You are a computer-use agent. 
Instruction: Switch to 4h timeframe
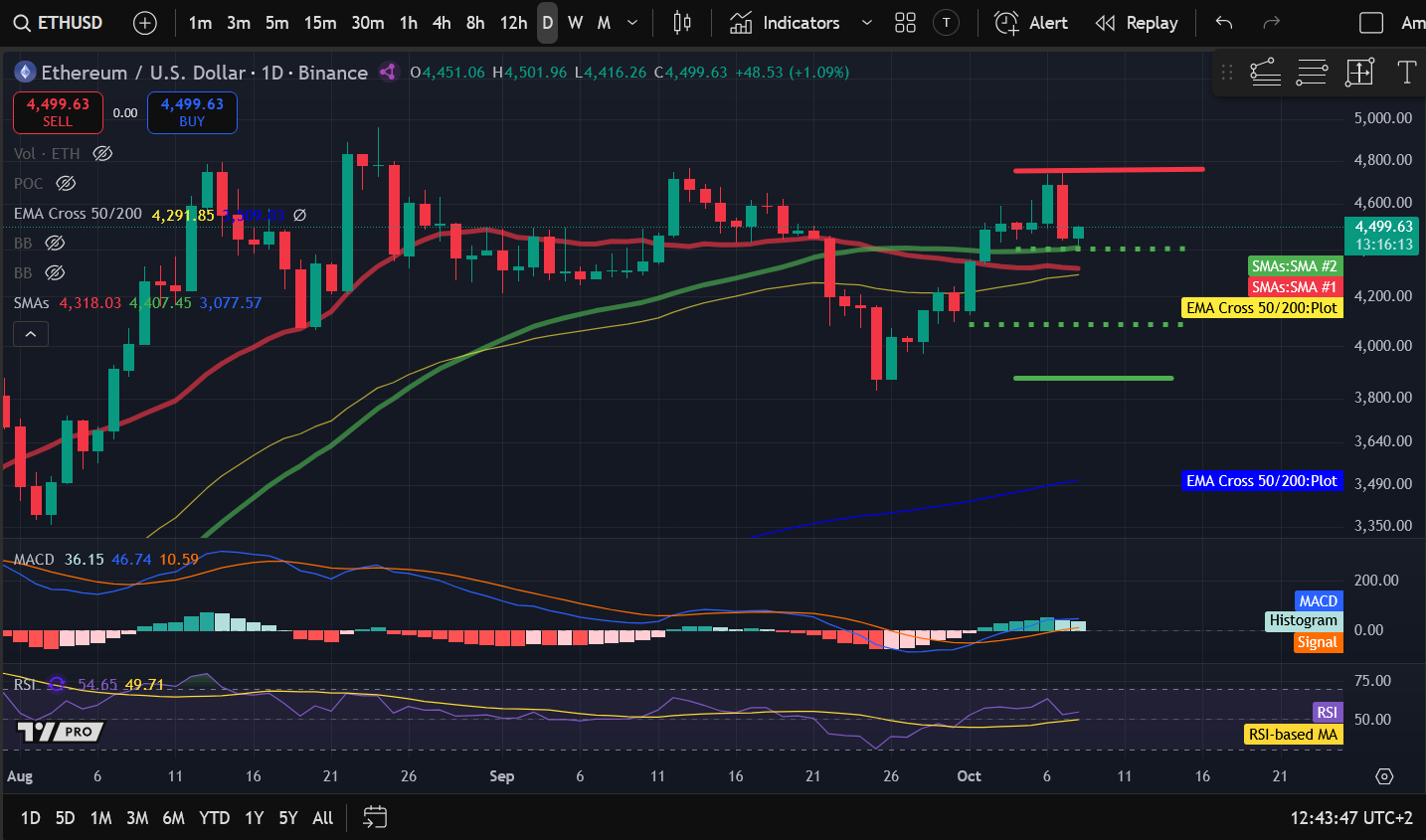pyautogui.click(x=442, y=23)
